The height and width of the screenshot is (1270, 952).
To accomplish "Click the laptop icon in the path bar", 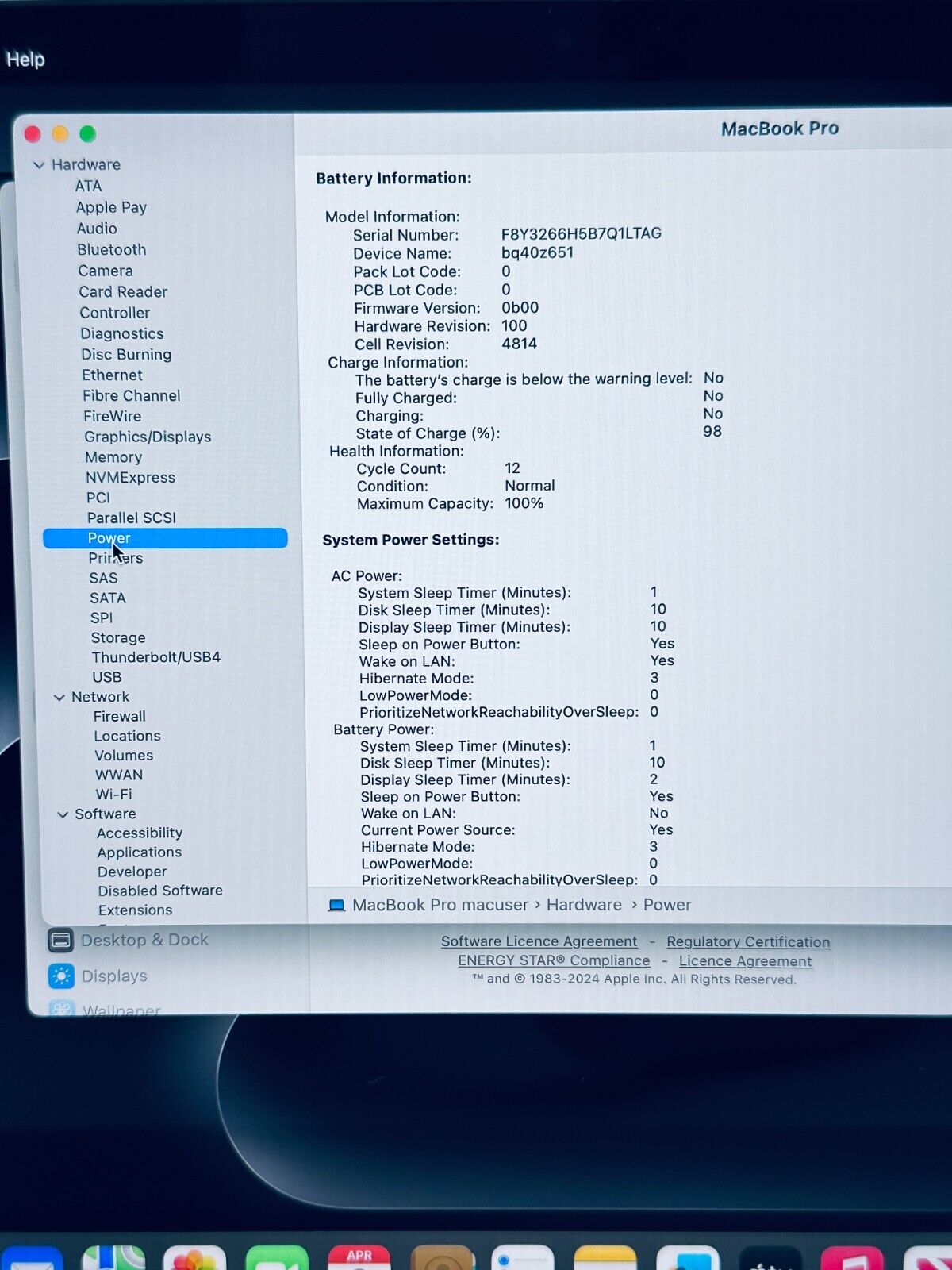I will 336,906.
